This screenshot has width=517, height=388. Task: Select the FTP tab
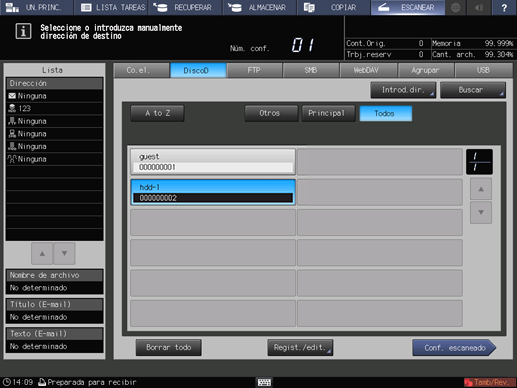(x=255, y=70)
